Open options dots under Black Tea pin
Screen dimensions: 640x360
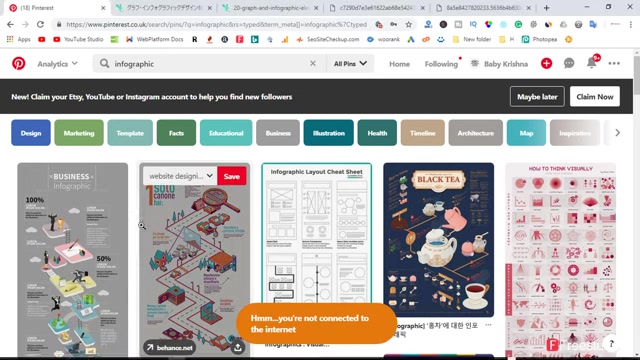pyautogui.click(x=488, y=325)
